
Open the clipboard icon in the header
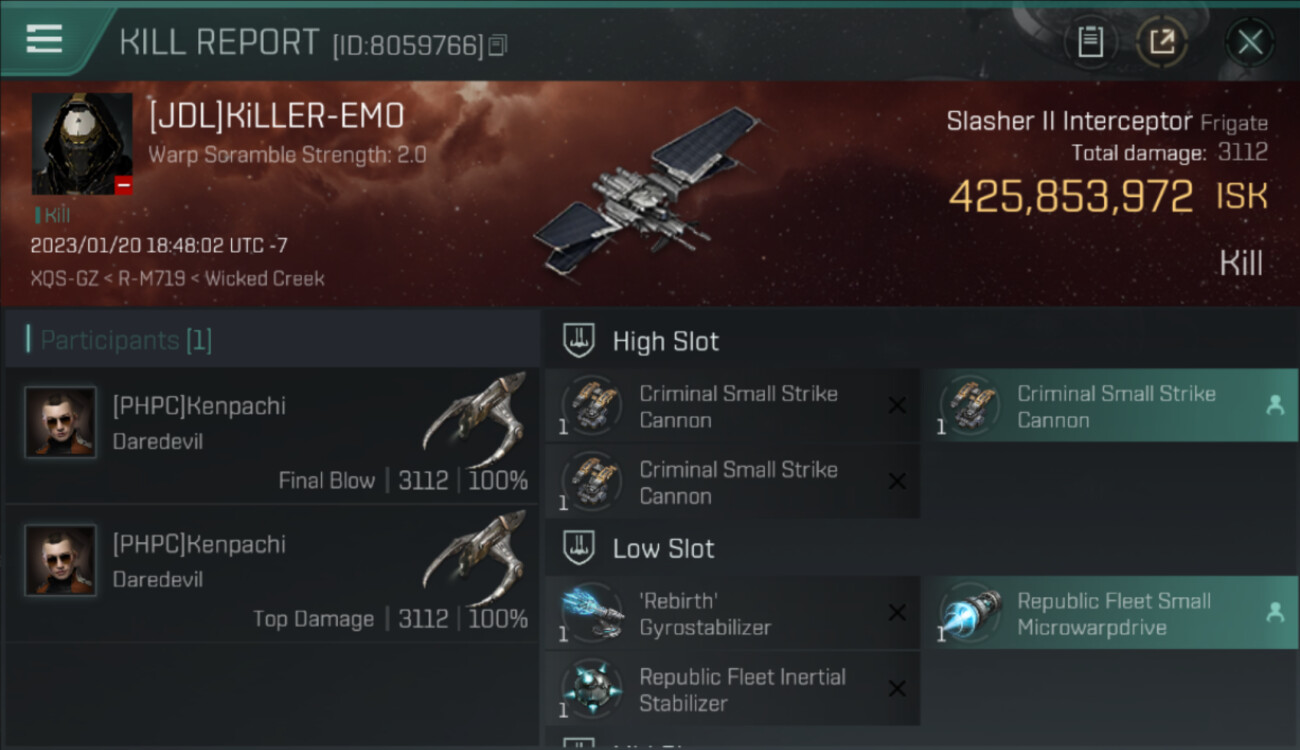[x=1090, y=42]
